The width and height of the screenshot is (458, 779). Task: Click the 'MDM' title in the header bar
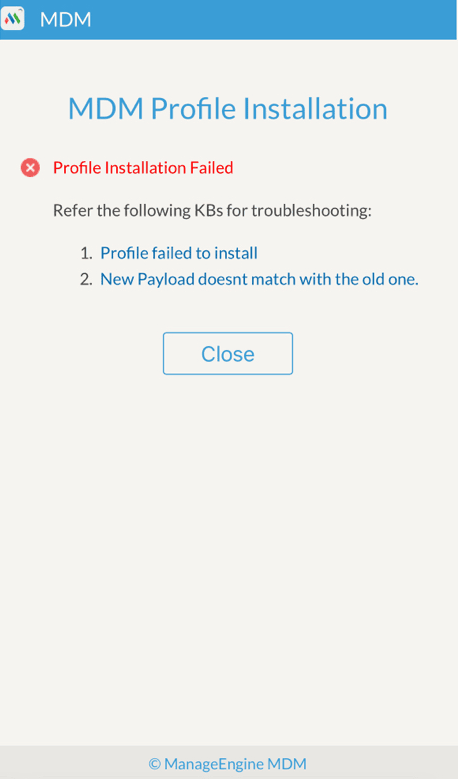pos(66,19)
